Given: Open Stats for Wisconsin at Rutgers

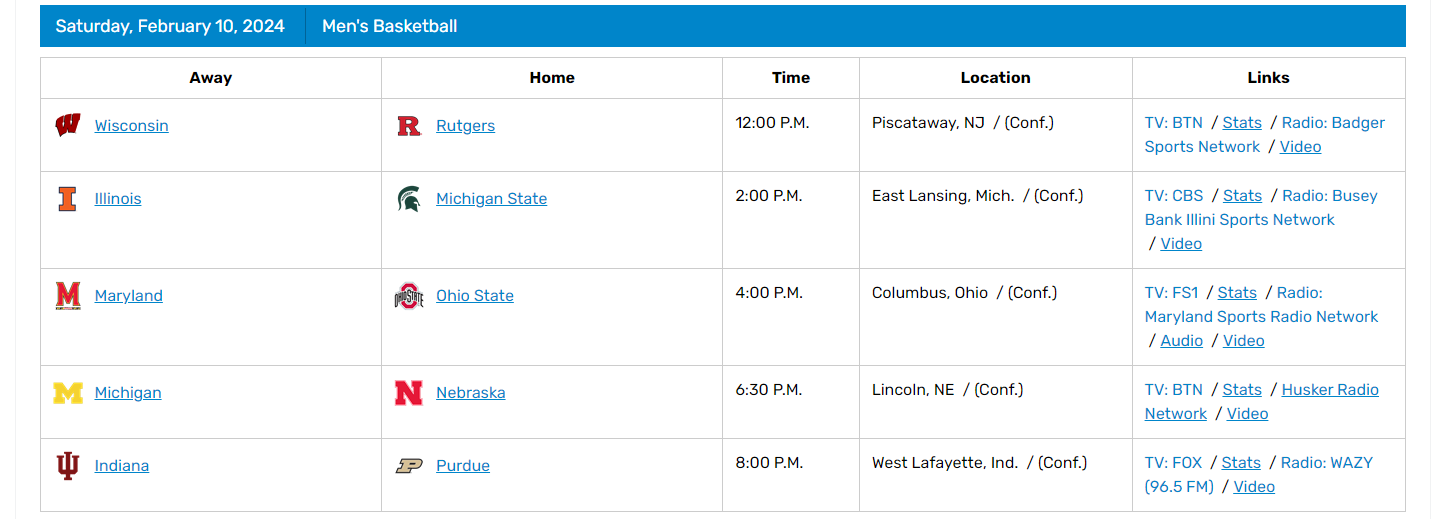Looking at the screenshot, I should (x=1242, y=123).
